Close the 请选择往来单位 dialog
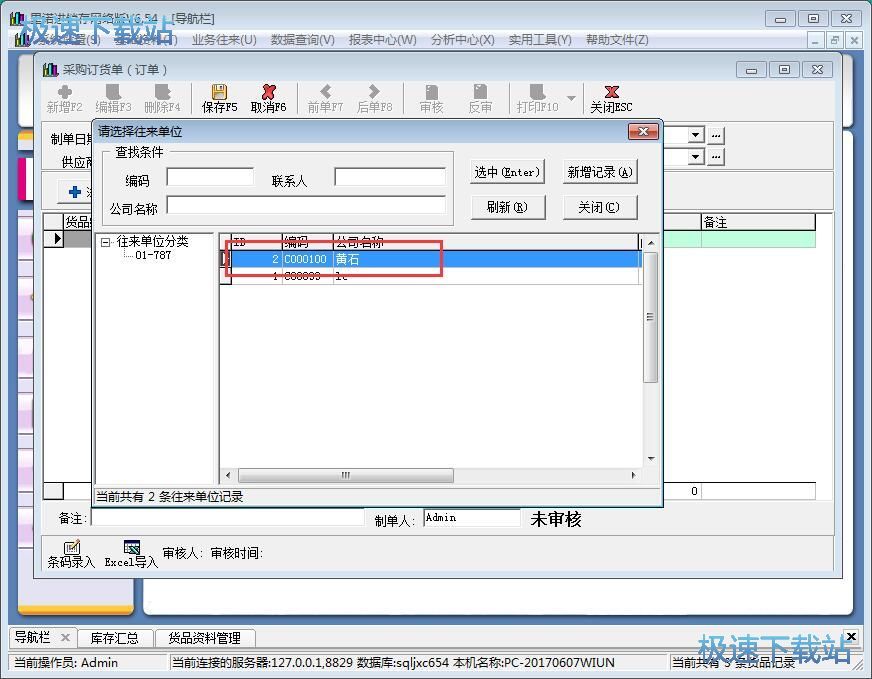872x679 pixels. tap(643, 131)
